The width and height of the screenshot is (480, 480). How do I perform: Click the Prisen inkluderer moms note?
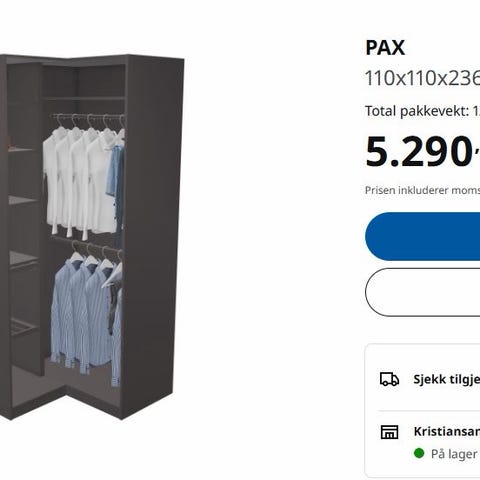422,190
